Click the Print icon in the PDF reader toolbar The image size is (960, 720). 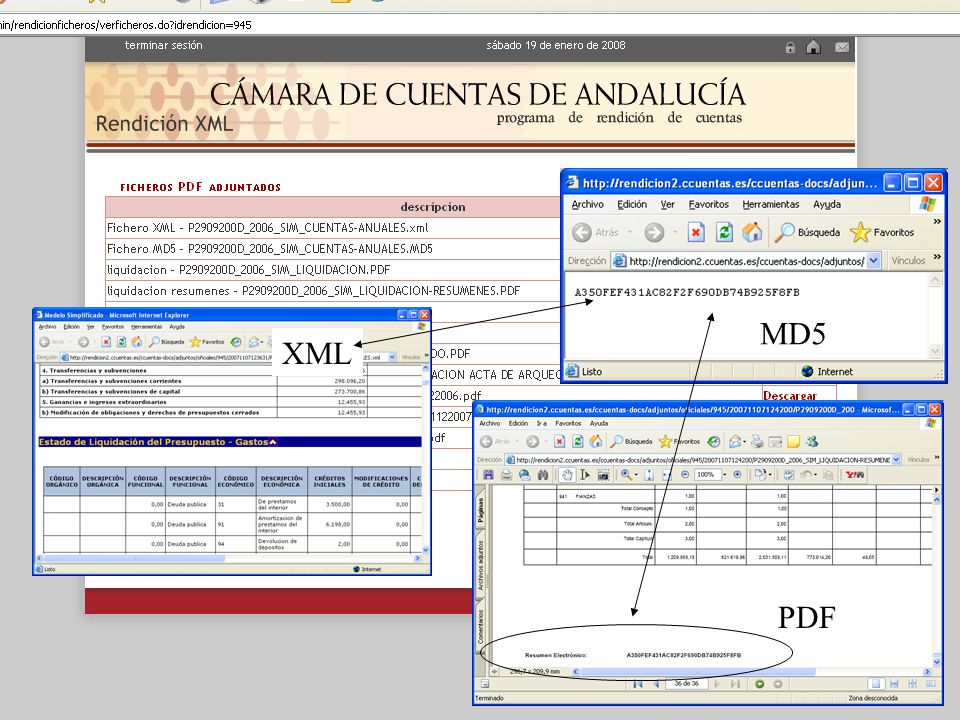506,474
